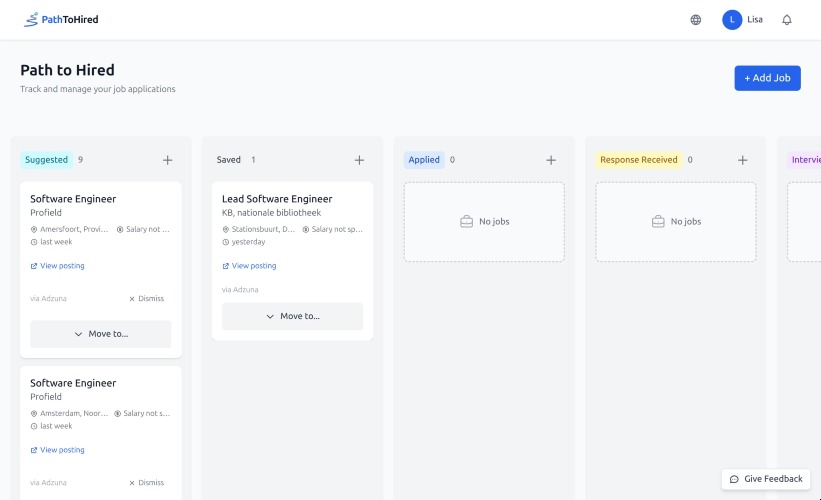Click the Suggested column label
Viewport: 821px width, 500px height.
coord(46,160)
